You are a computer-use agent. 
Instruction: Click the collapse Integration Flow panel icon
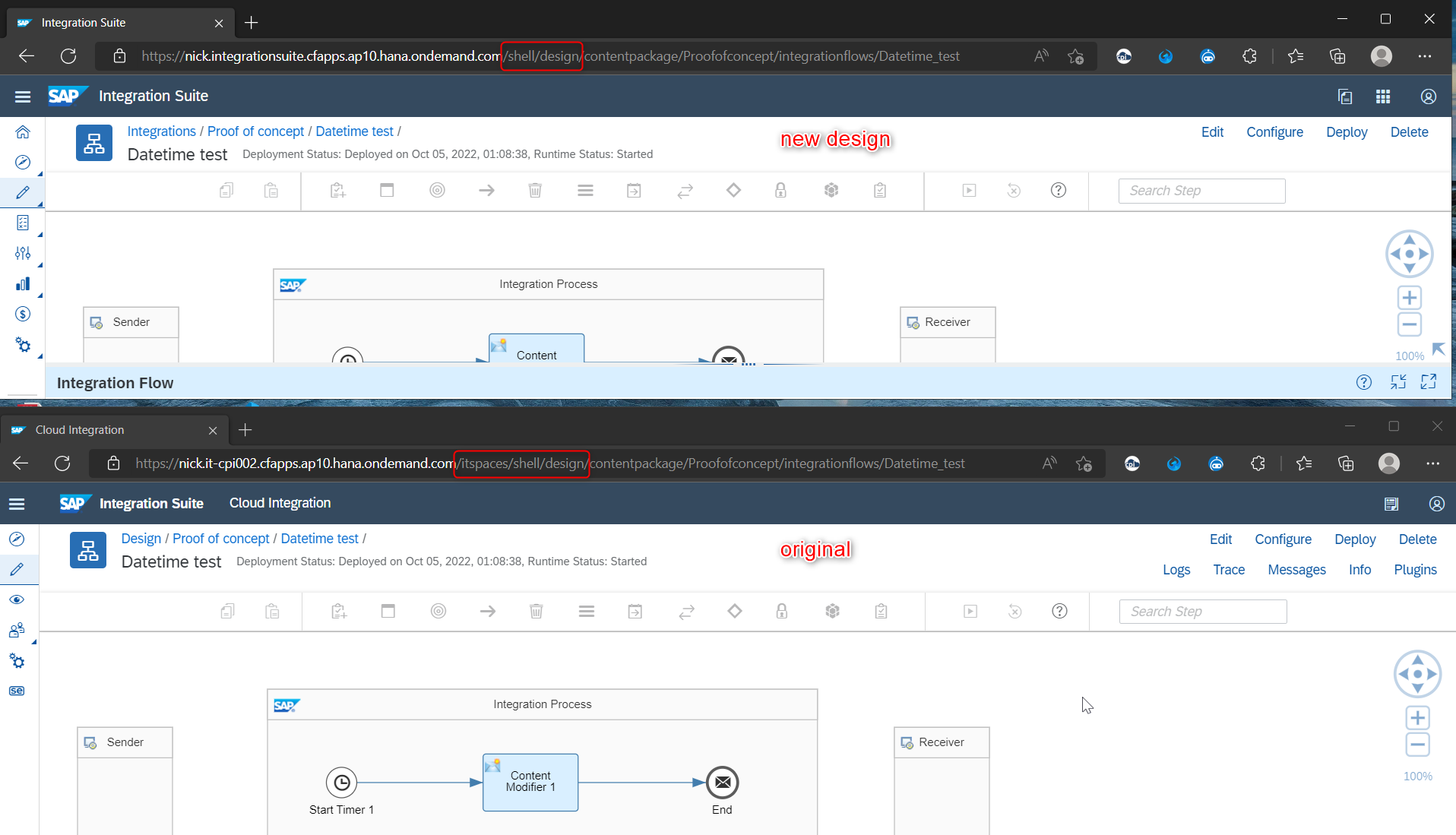pyautogui.click(x=1398, y=382)
